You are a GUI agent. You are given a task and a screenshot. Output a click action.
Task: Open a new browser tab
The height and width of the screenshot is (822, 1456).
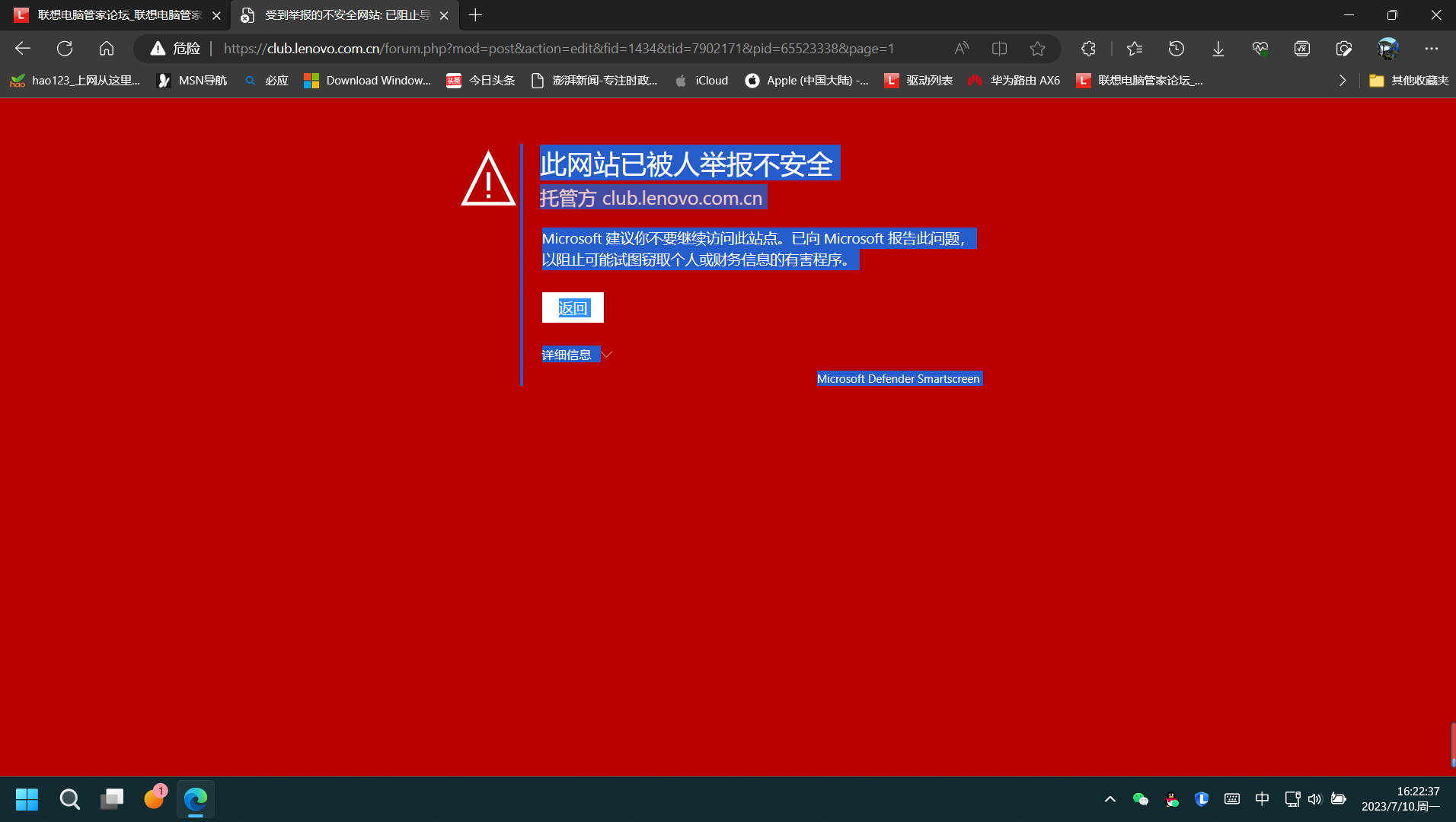coord(475,15)
